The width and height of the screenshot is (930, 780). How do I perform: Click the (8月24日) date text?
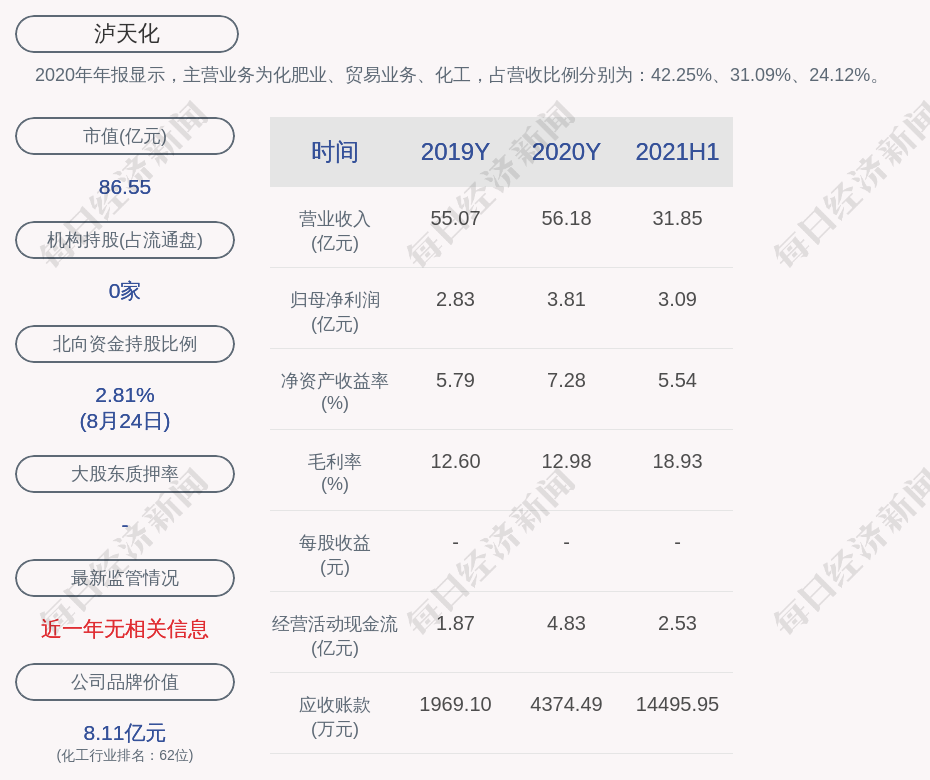point(125,421)
